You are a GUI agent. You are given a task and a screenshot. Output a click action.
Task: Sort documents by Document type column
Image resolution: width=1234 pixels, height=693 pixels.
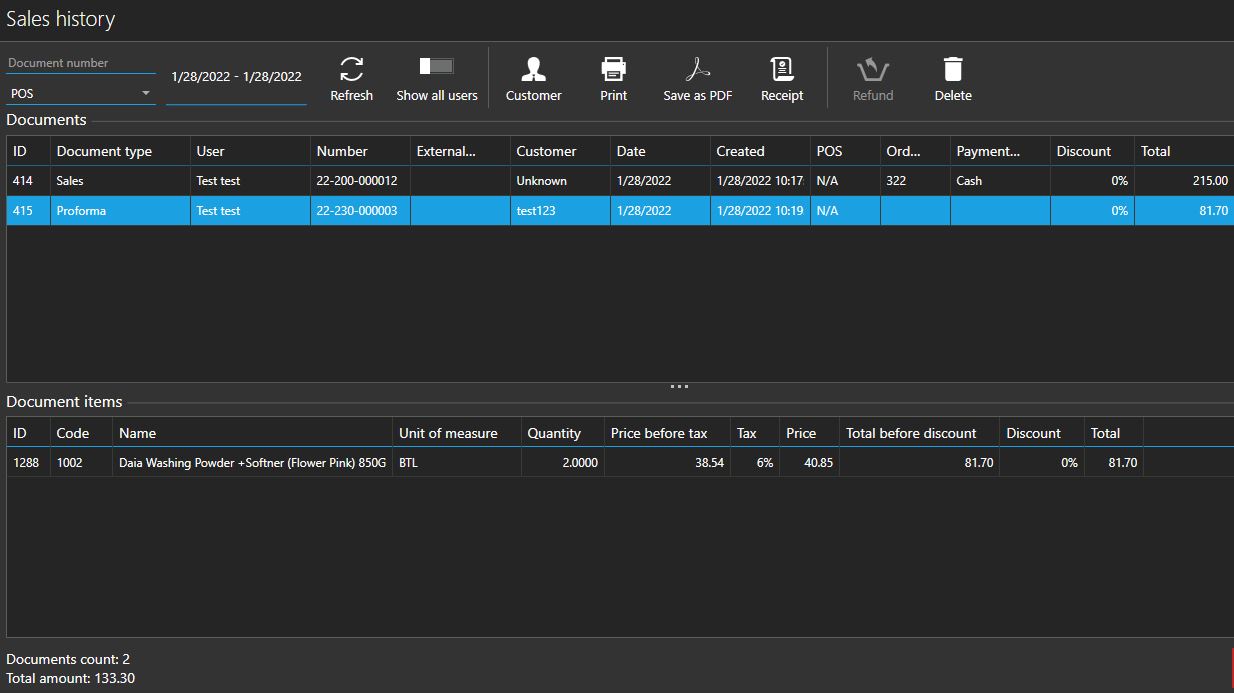tap(104, 151)
